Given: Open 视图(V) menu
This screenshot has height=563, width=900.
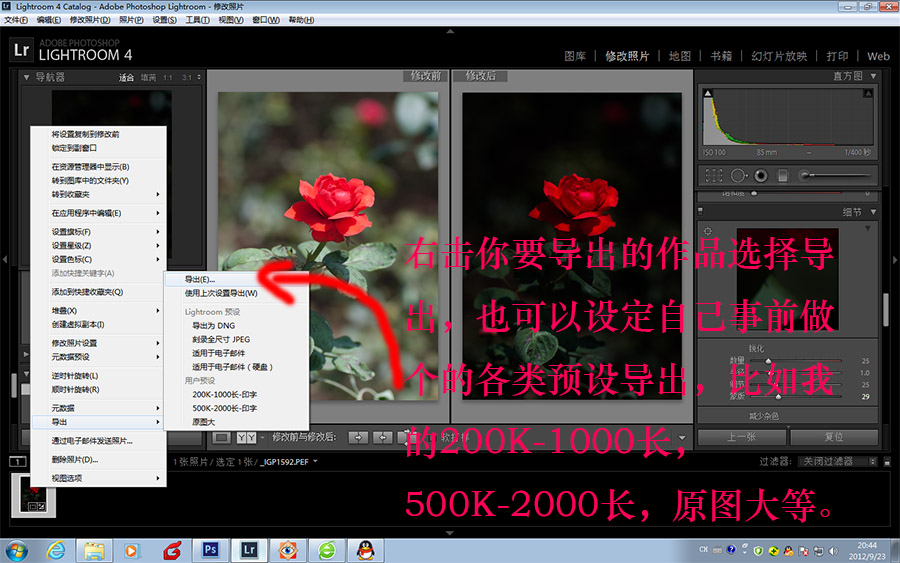Looking at the screenshot, I should tap(231, 20).
